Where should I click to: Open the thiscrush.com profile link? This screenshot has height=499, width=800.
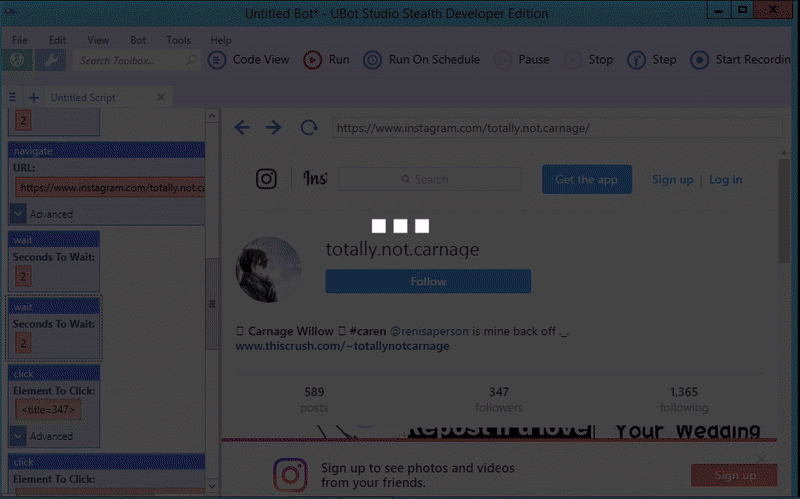[342, 346]
